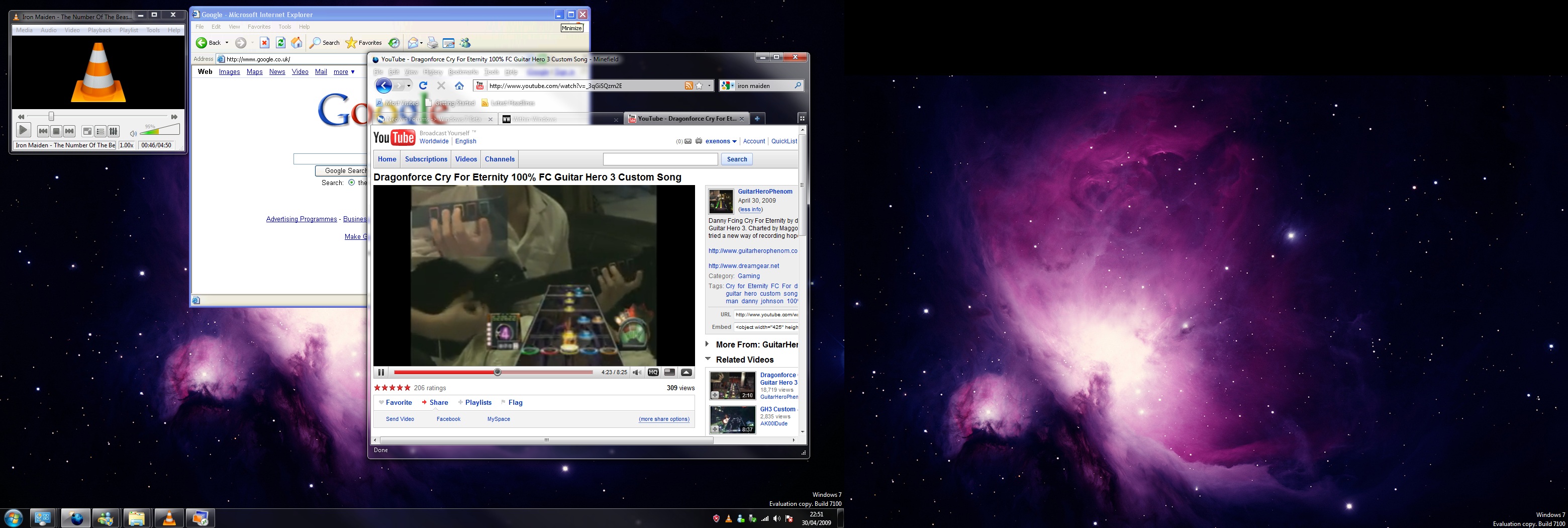The height and width of the screenshot is (528, 1568).
Task: Click the Print icon in Internet Explorer
Action: 432,43
